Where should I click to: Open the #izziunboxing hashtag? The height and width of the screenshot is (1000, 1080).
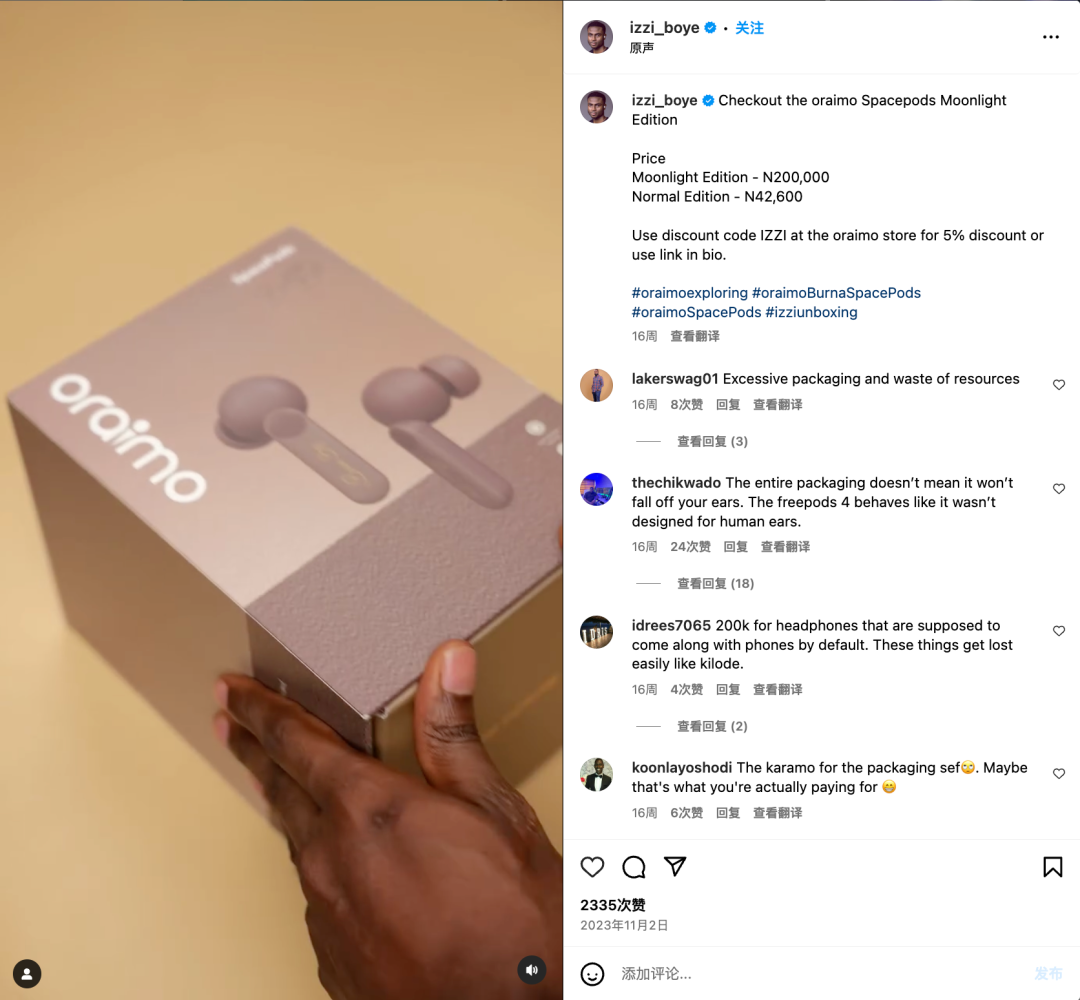811,312
